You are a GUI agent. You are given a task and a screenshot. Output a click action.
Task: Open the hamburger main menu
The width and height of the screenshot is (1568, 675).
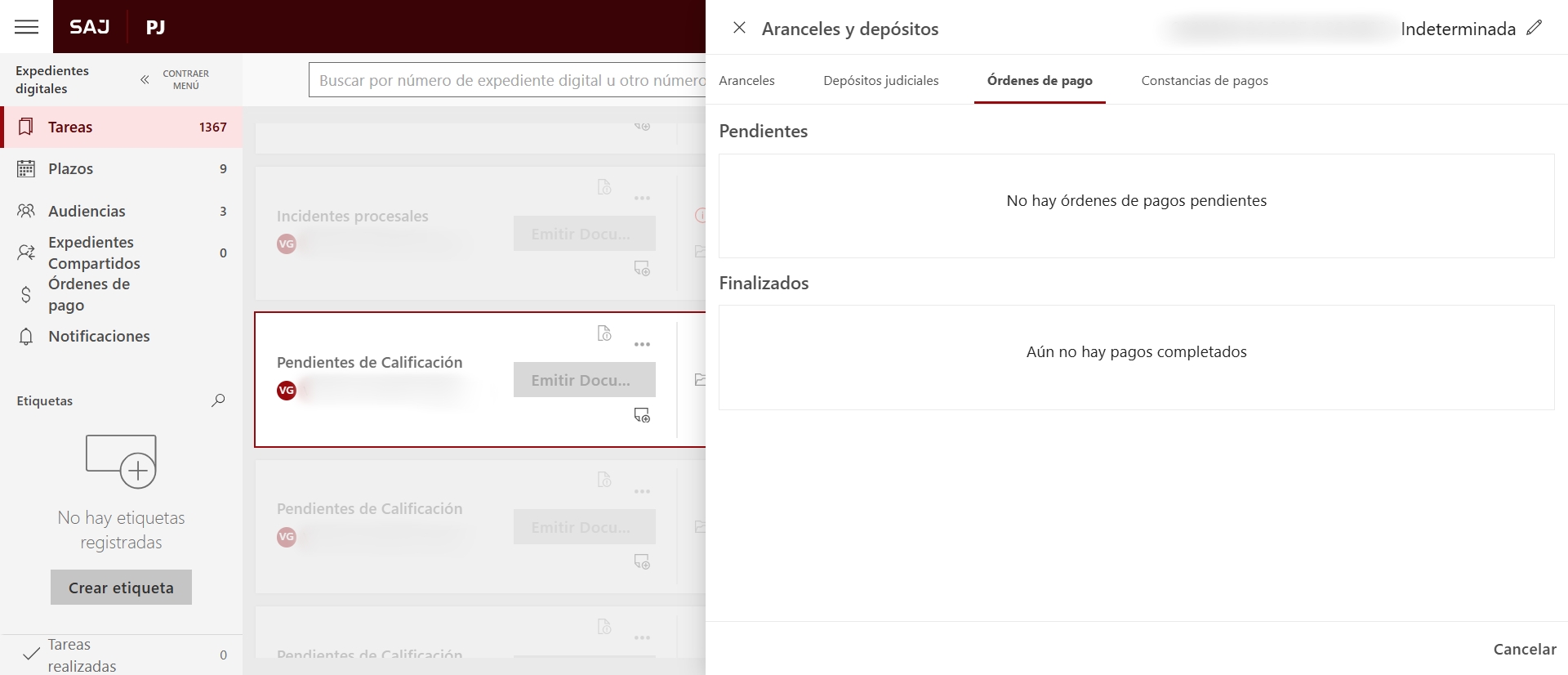(x=26, y=27)
